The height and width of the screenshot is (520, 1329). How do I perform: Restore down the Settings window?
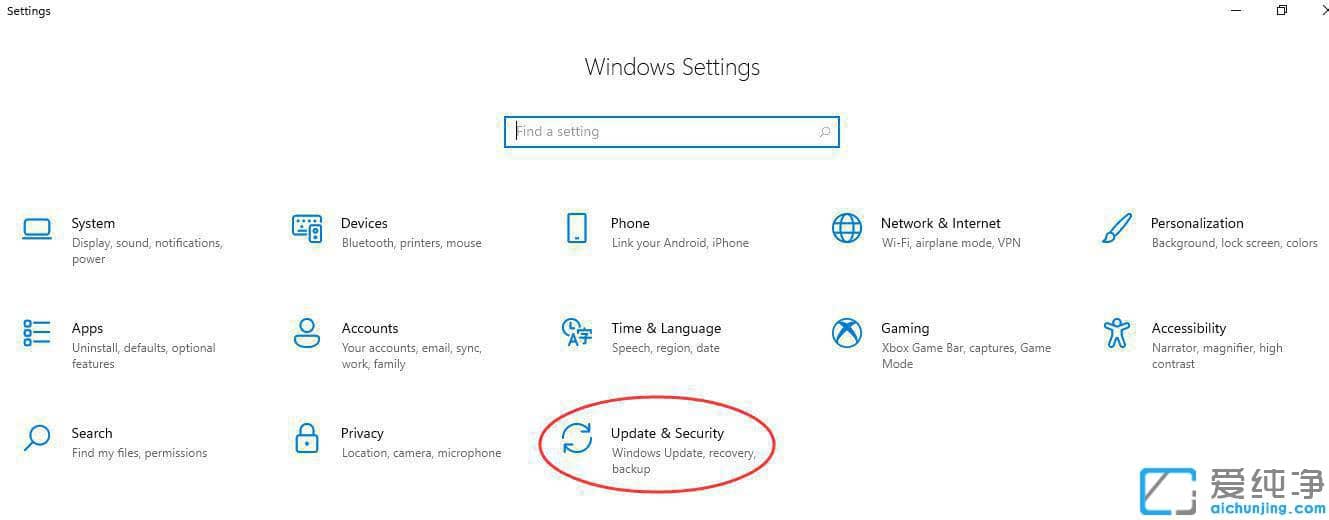pos(1281,10)
